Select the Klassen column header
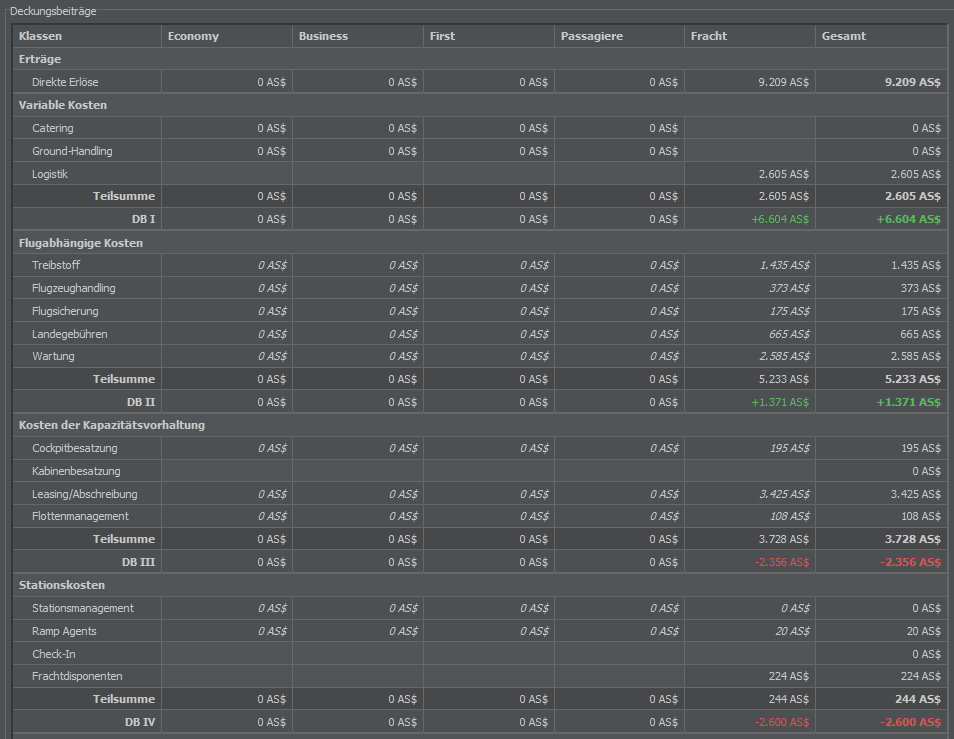 coord(87,36)
